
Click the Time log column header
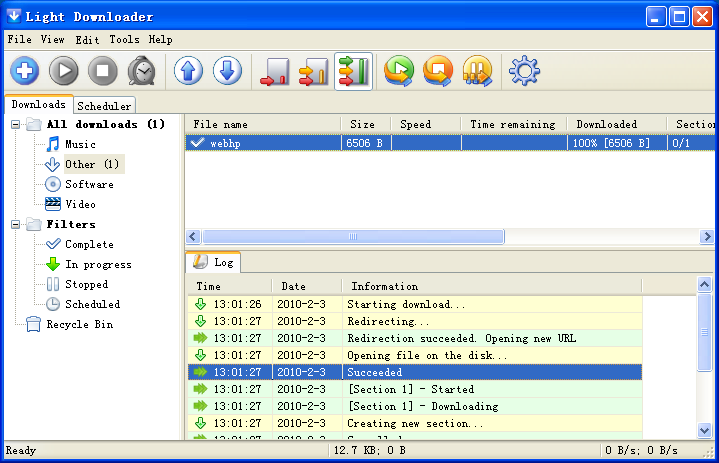(x=229, y=286)
